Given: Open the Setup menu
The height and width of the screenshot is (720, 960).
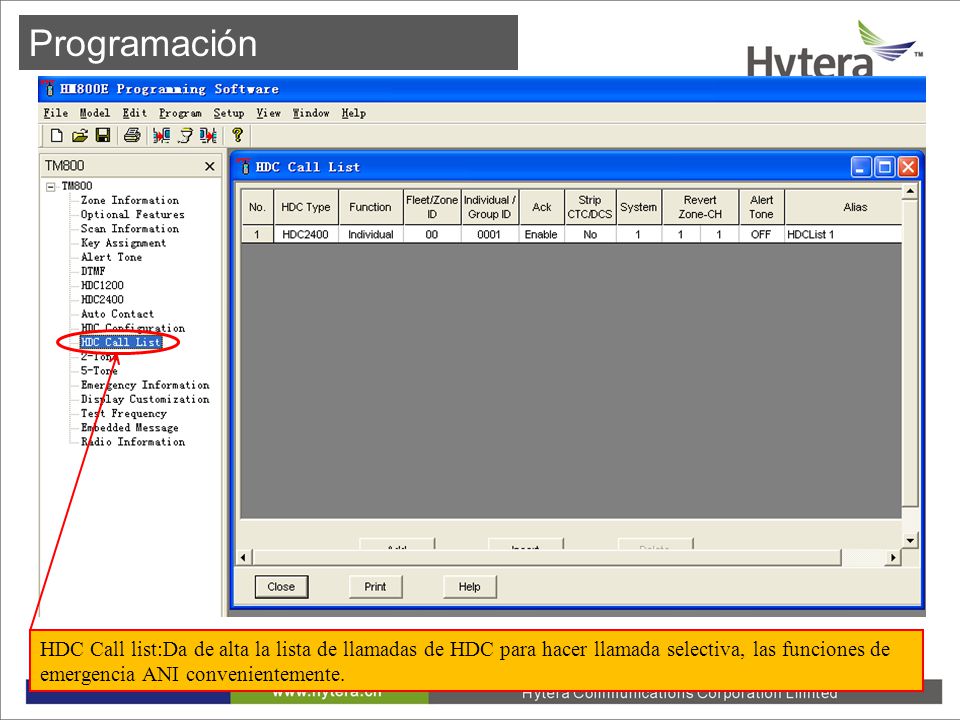Looking at the screenshot, I should pos(228,113).
